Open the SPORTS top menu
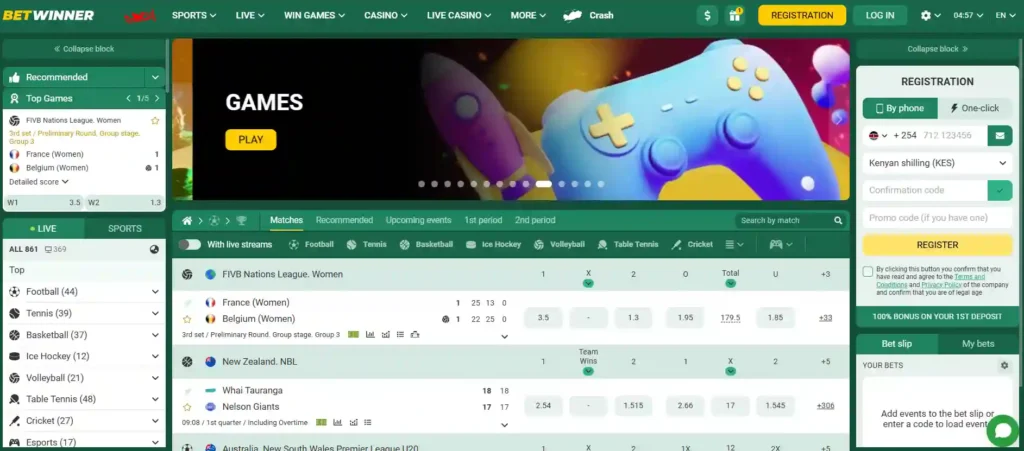1024x451 pixels. click(x=194, y=15)
